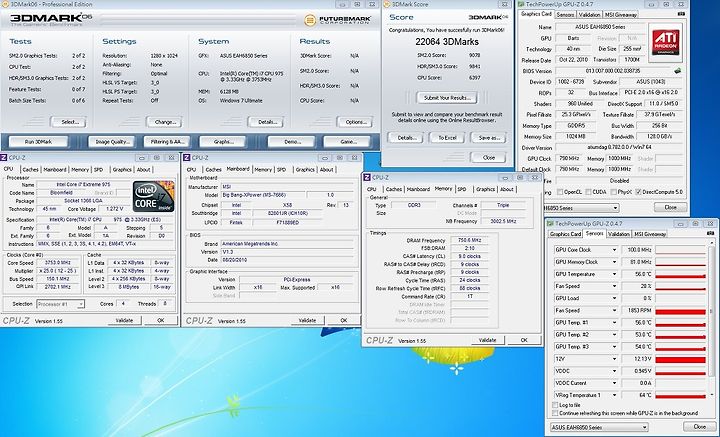Image resolution: width=720 pixels, height=437 pixels.
Task: Click the Select... button under Tests
Action: (x=68, y=122)
